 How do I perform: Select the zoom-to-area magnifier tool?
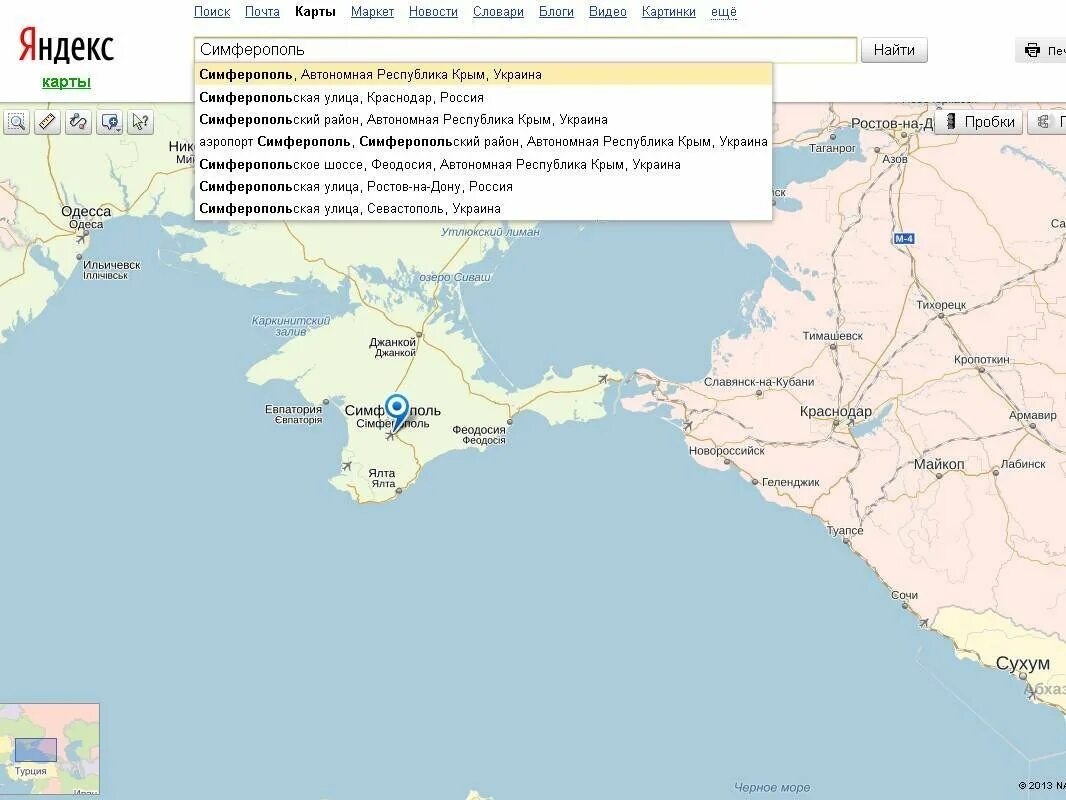pyautogui.click(x=16, y=122)
